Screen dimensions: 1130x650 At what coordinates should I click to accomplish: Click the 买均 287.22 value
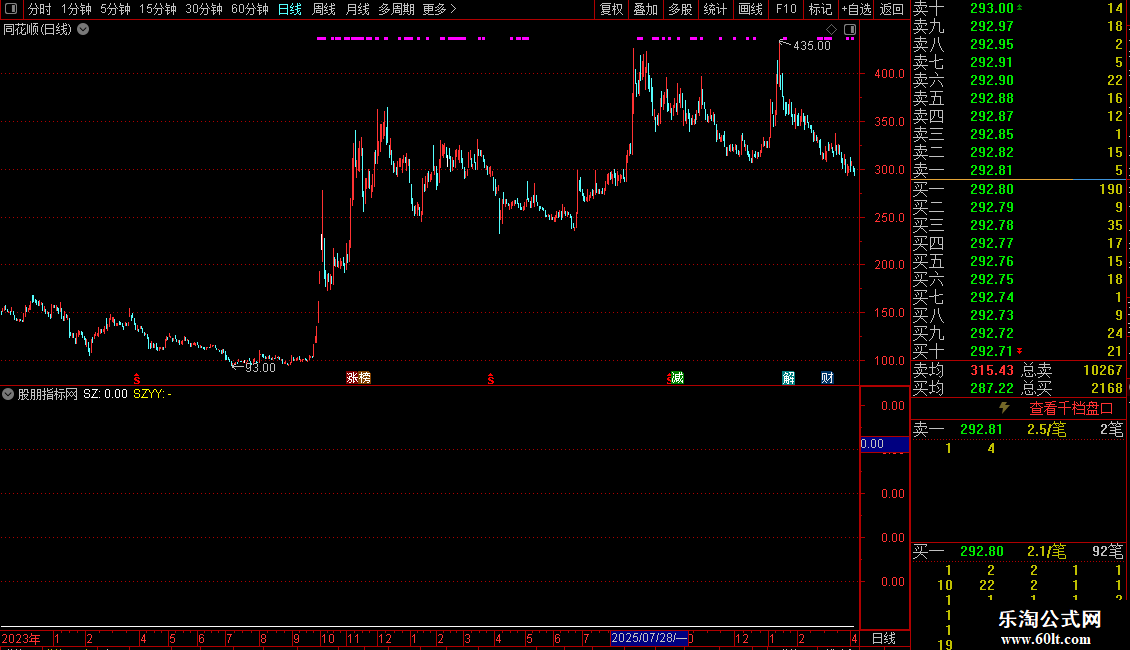pos(992,388)
